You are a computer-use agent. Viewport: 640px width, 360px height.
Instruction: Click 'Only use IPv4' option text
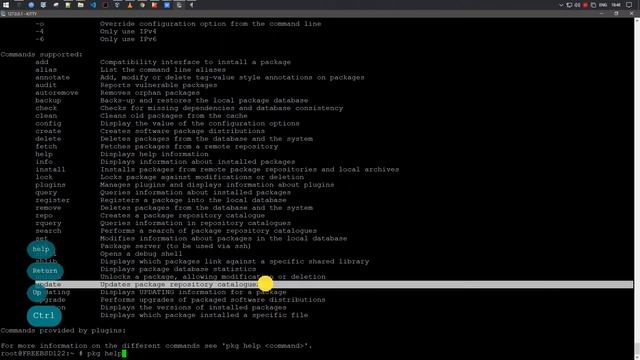tap(128, 31)
